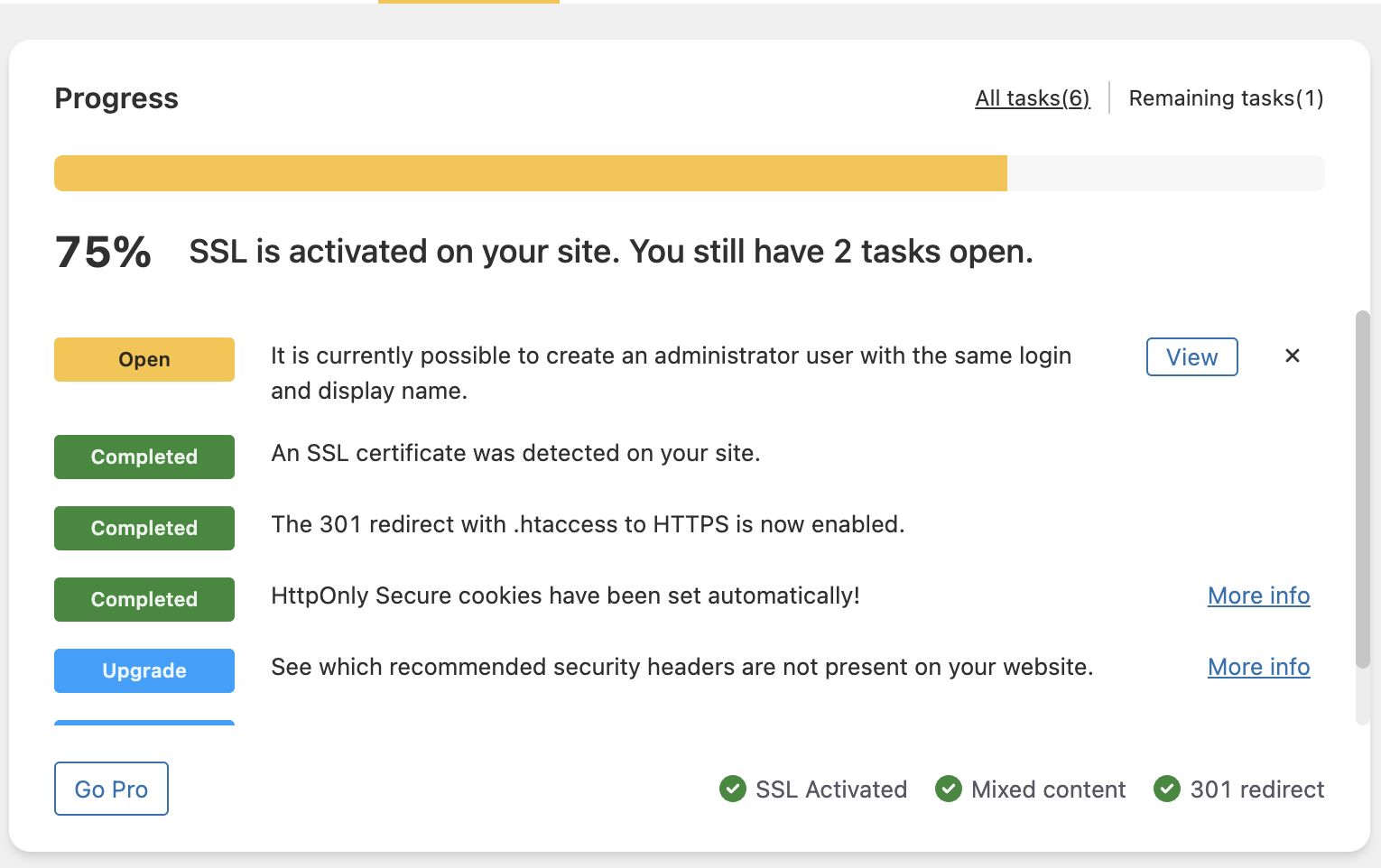This screenshot has height=868, width=1381.
Task: Click the partially hidden blue badge below Upgrade
Action: 144,724
